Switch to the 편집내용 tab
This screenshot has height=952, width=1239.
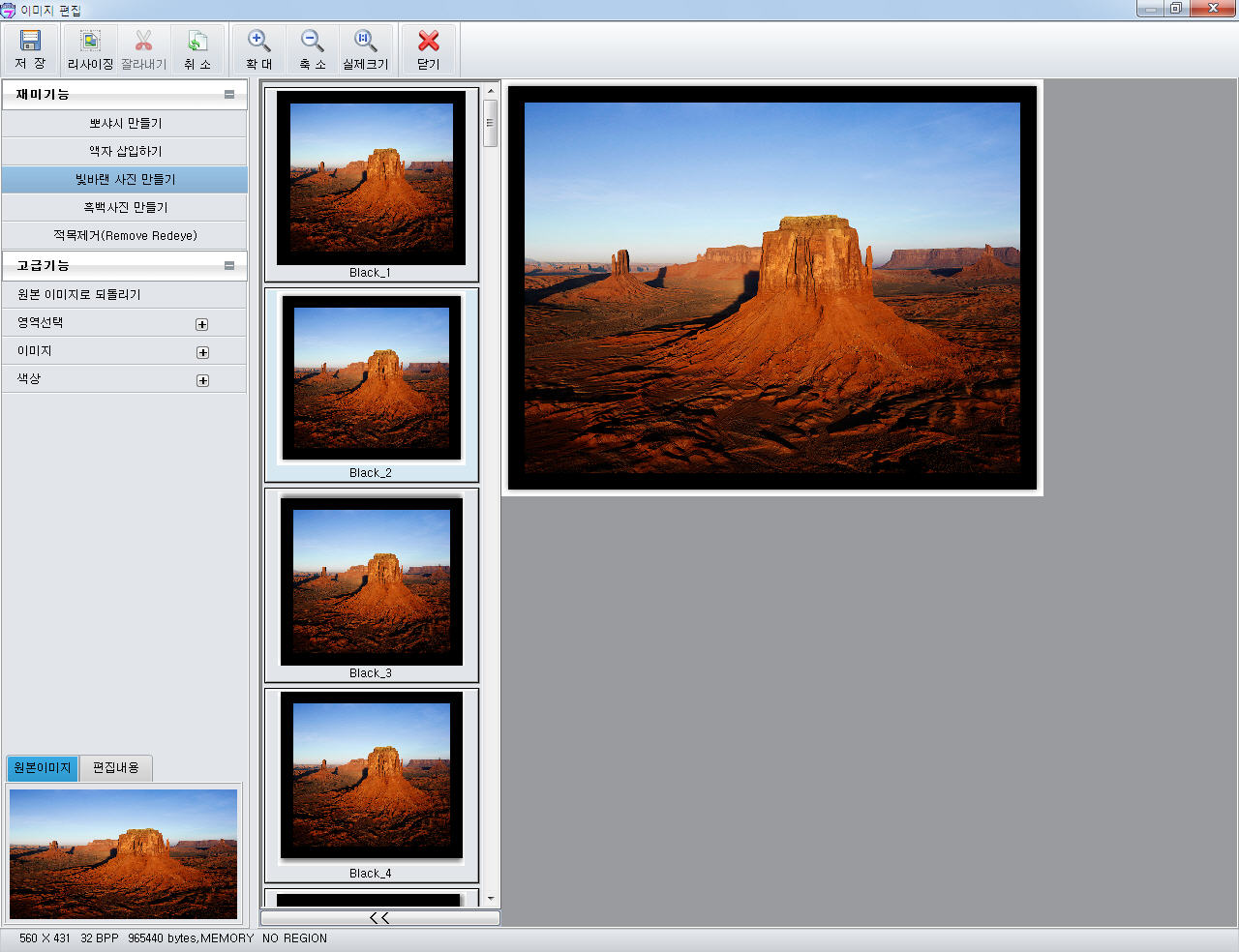pyautogui.click(x=116, y=768)
